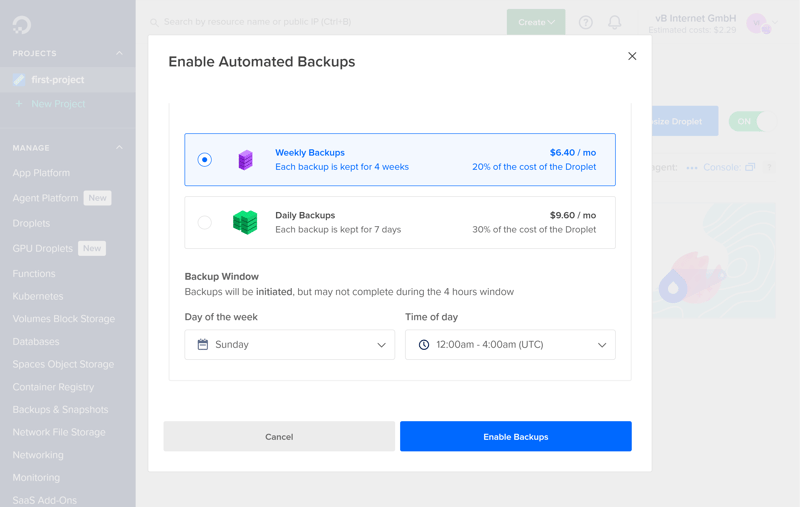Collapse the Projects section chevron
This screenshot has height=507, width=800.
[119, 53]
